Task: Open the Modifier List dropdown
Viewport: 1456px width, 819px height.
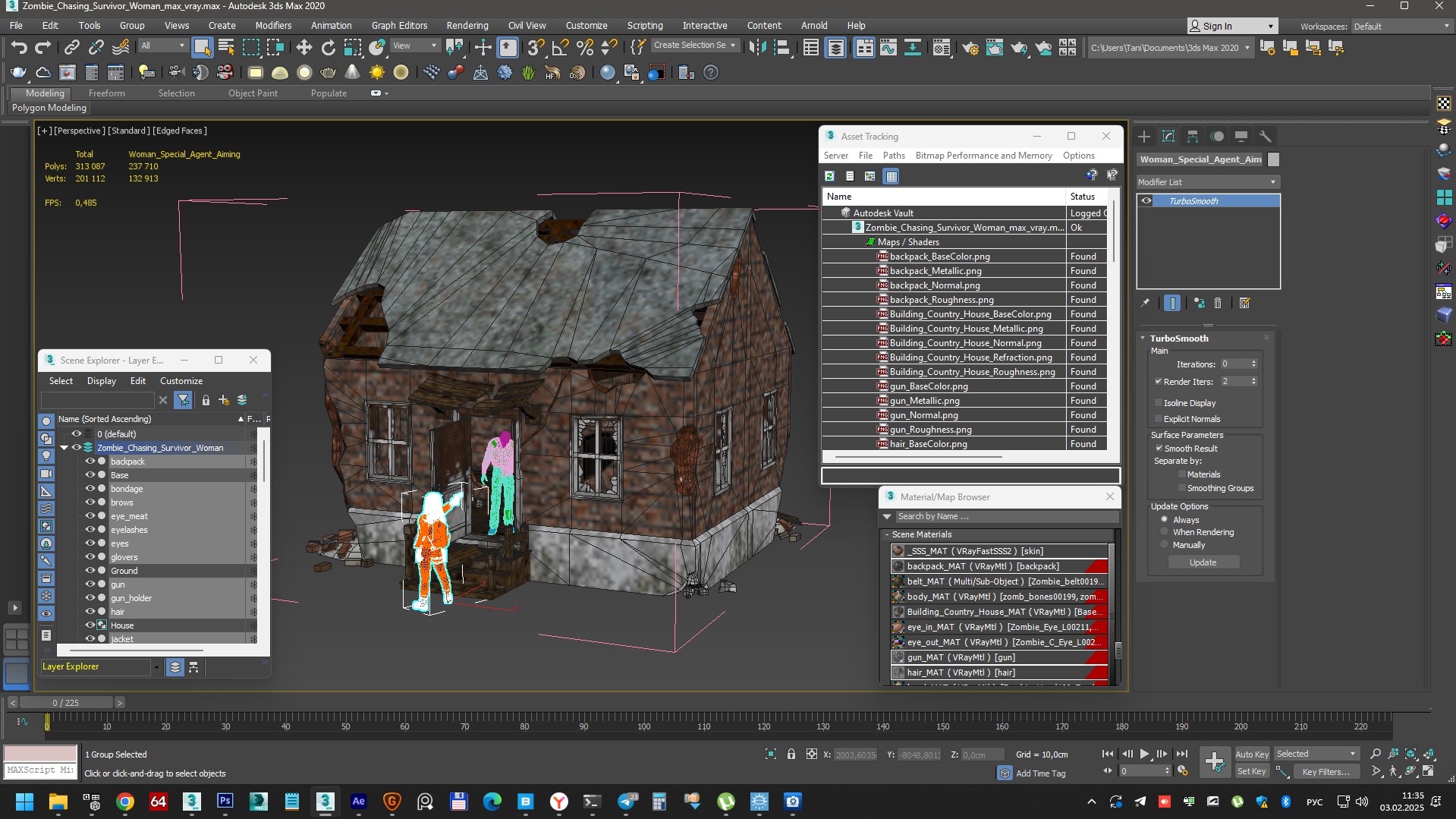Action: (x=1207, y=182)
